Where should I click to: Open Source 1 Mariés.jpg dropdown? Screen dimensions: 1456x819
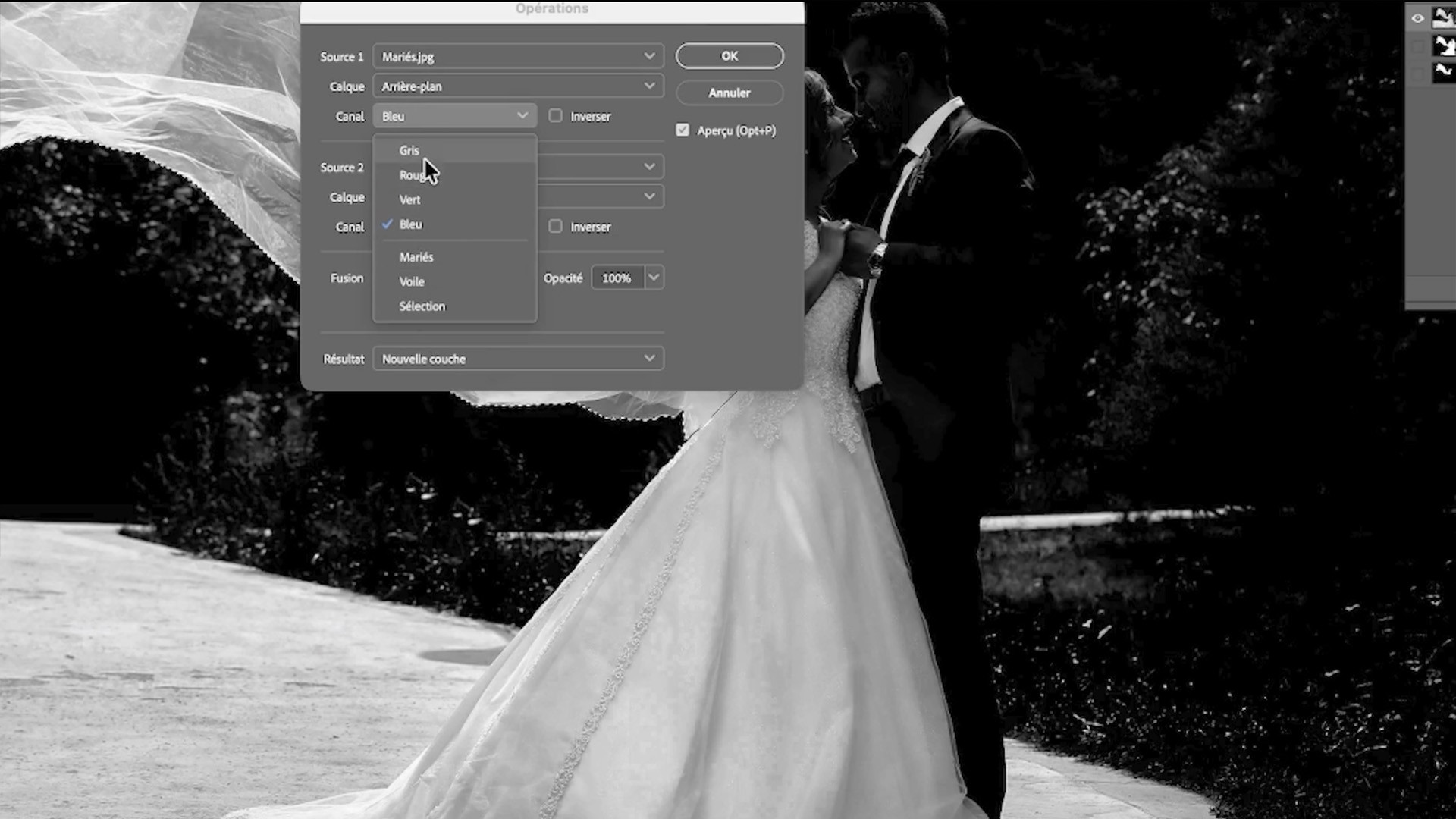(x=518, y=57)
